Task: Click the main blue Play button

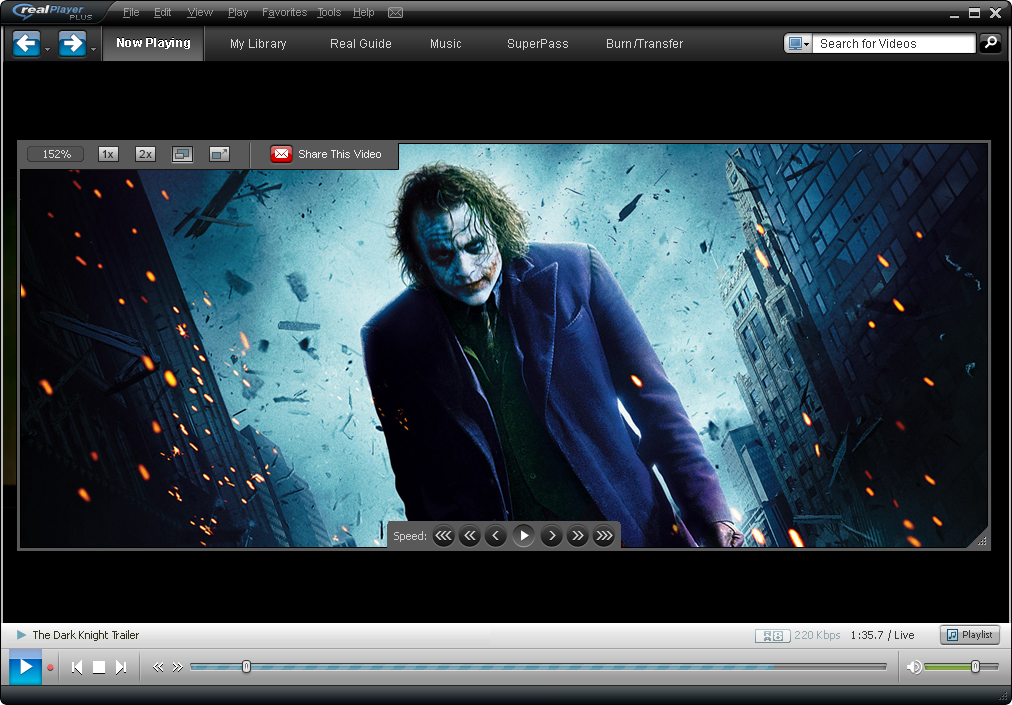Action: [x=26, y=667]
